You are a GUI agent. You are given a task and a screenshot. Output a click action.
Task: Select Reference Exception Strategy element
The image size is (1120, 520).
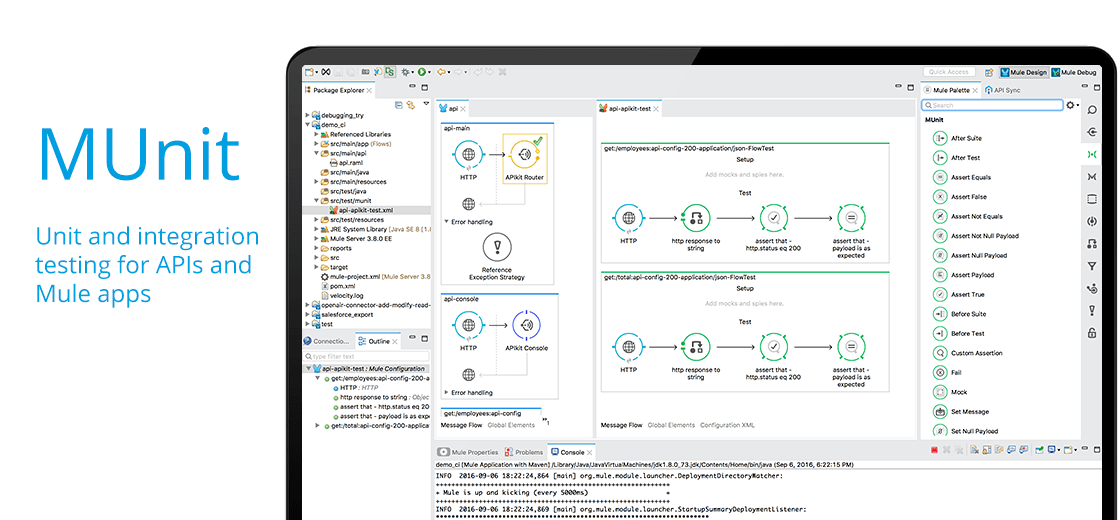click(497, 256)
